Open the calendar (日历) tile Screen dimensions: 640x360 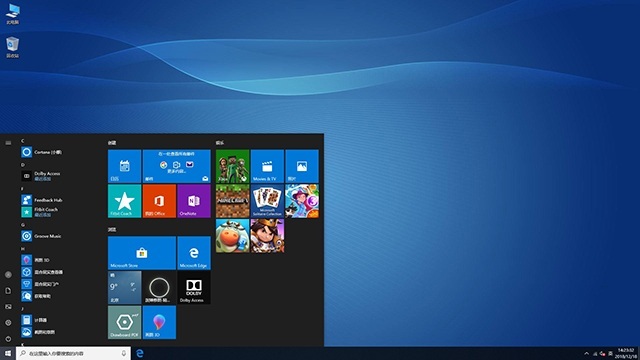tap(124, 166)
